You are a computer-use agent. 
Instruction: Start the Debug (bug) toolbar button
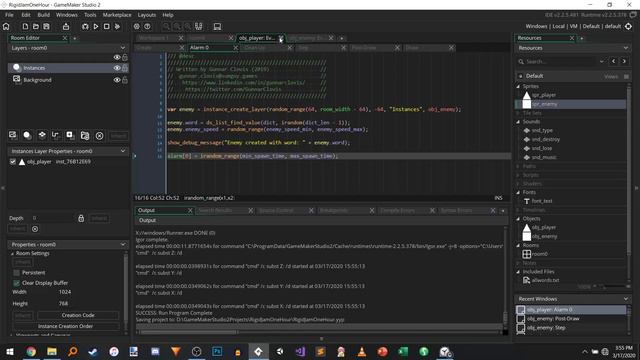coord(85,27)
